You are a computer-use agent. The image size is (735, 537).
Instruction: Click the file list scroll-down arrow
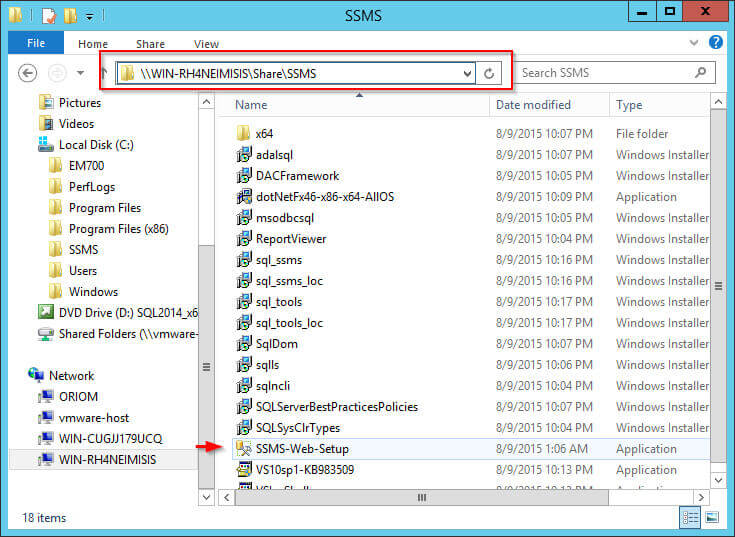coord(718,480)
